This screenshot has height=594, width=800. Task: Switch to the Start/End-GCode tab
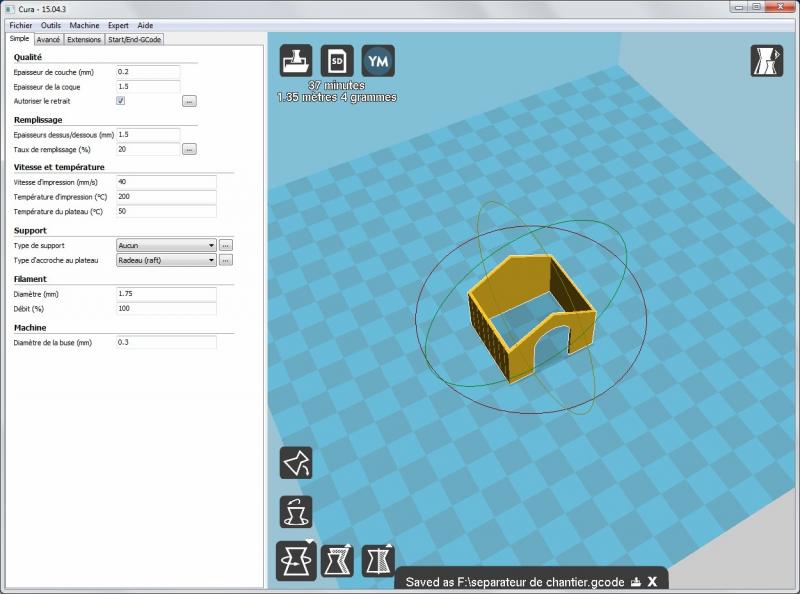pos(135,40)
